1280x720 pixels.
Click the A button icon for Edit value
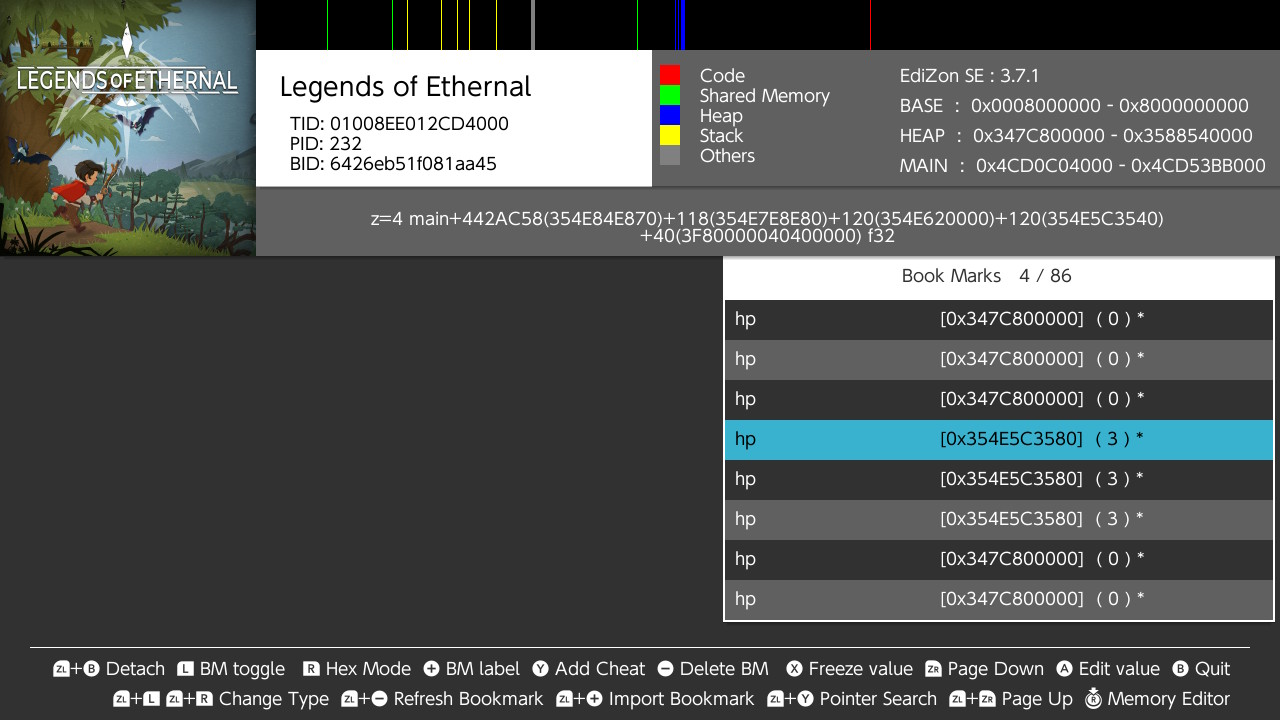point(1064,669)
